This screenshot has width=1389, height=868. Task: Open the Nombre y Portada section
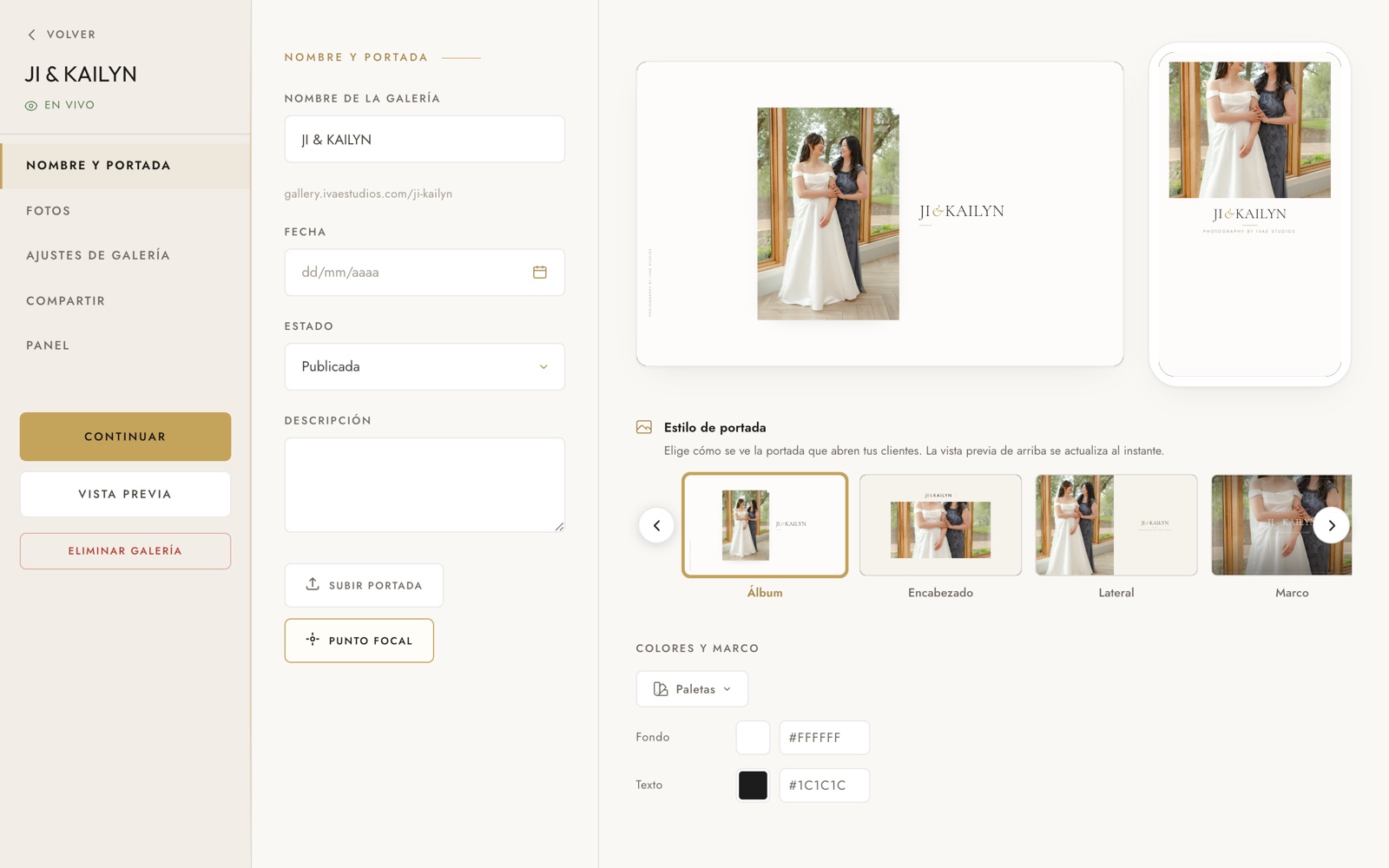[126, 166]
